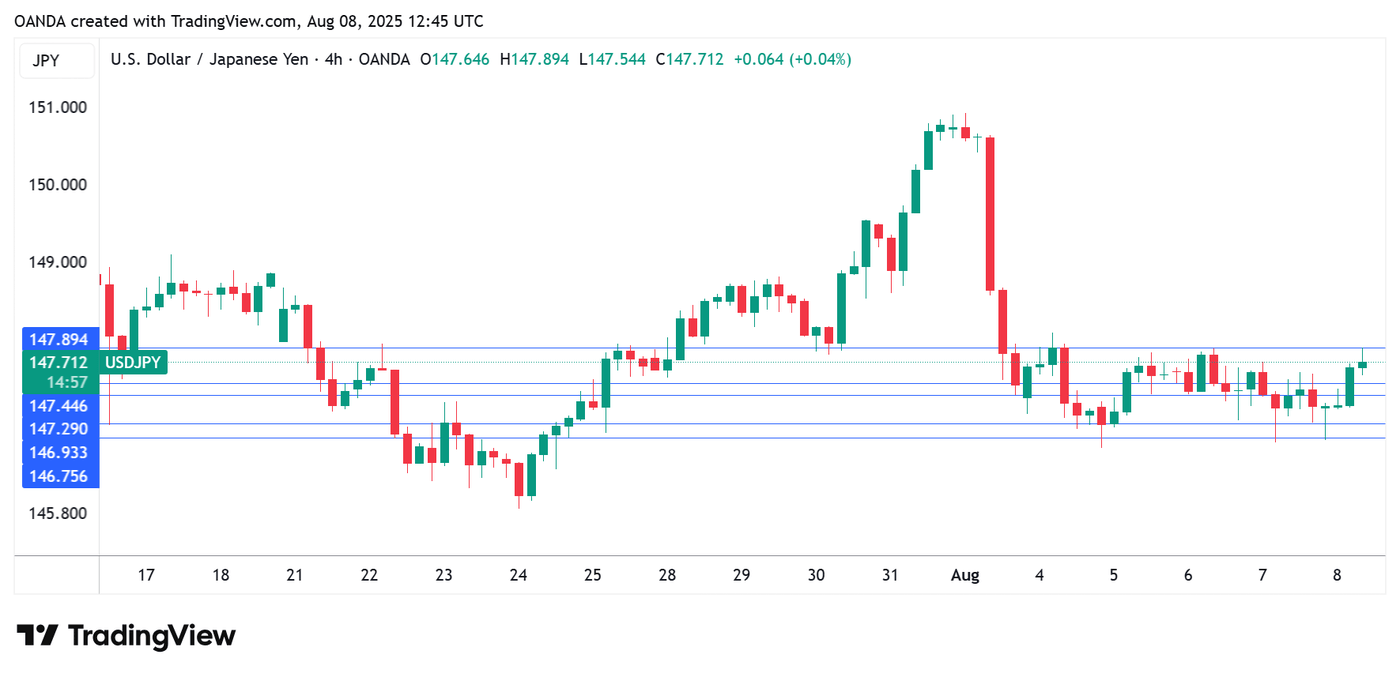Click the 24 date marker on time axis
This screenshot has width=1400, height=677.
pos(518,575)
